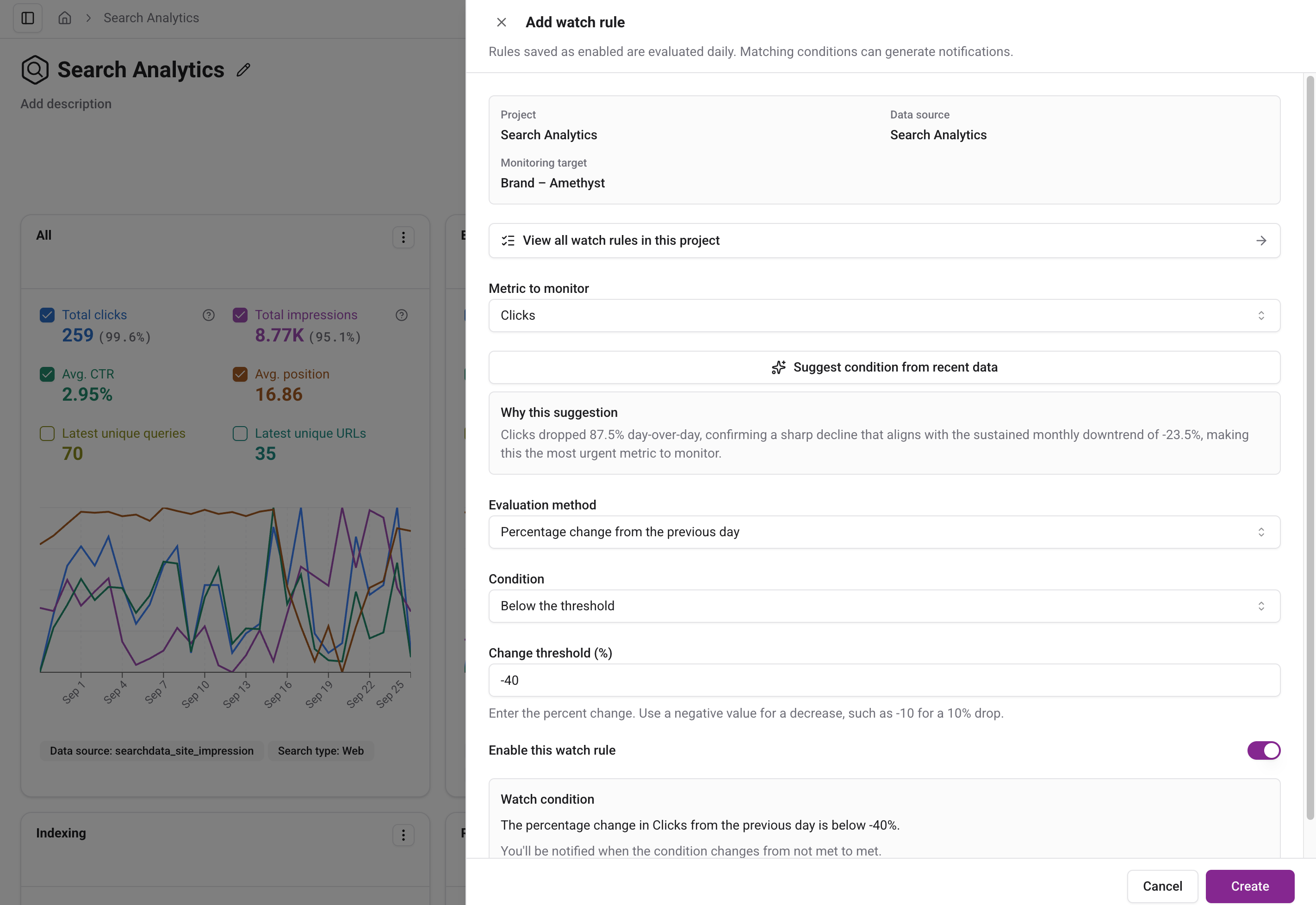Open View all watch rules in this project
The image size is (1316, 905).
coord(884,241)
